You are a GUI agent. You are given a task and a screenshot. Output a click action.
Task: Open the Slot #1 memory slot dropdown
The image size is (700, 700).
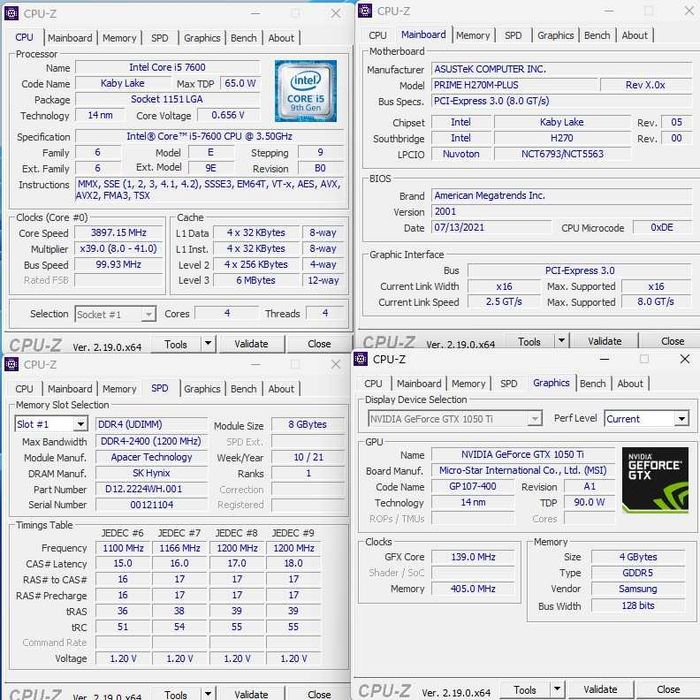(x=80, y=424)
